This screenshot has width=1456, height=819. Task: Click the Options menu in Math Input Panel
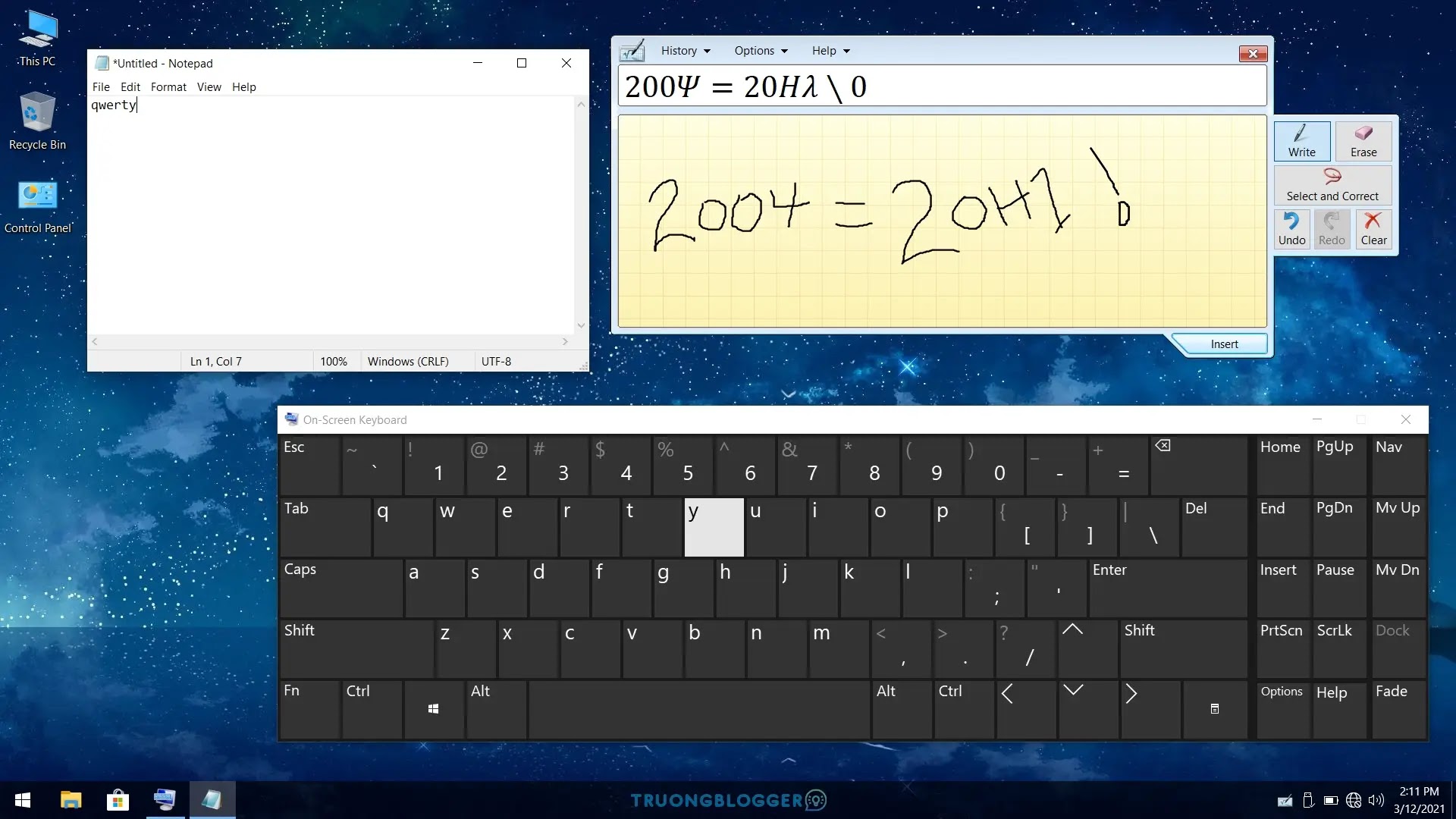click(755, 50)
